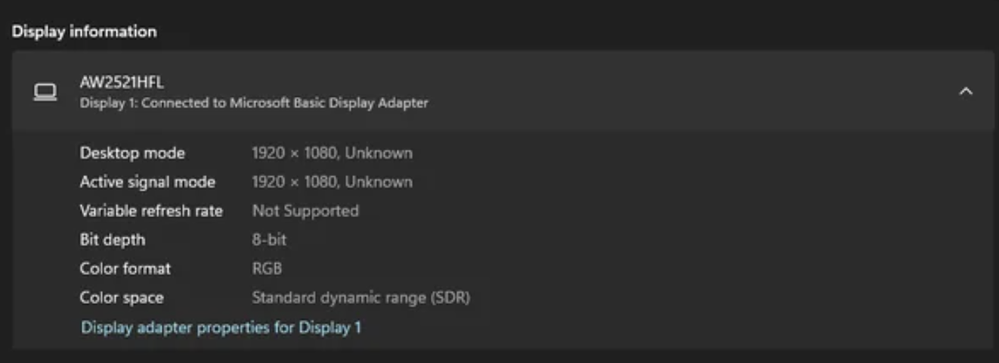Collapse the AW2521HFL display section chevron
The height and width of the screenshot is (363, 999).
(x=966, y=92)
